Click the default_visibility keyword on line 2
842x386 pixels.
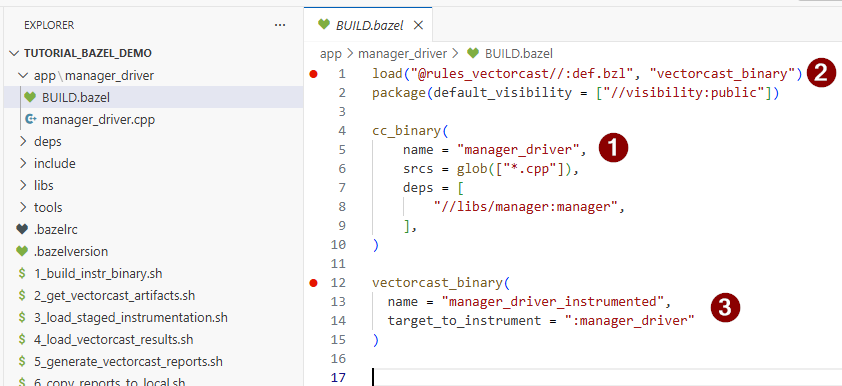pyautogui.click(x=503, y=92)
